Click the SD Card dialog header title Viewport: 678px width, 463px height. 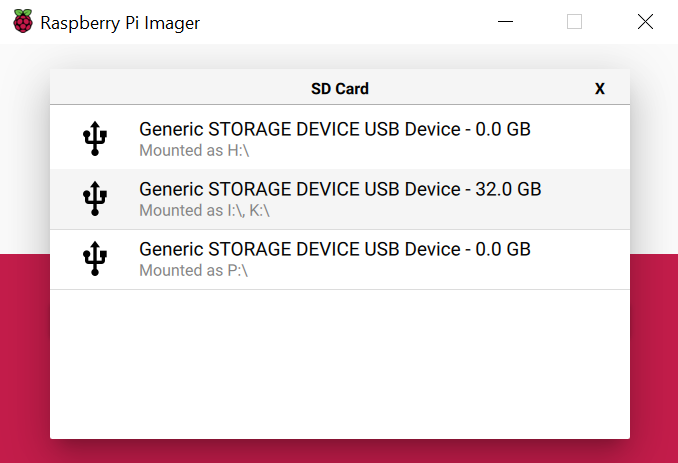point(340,89)
